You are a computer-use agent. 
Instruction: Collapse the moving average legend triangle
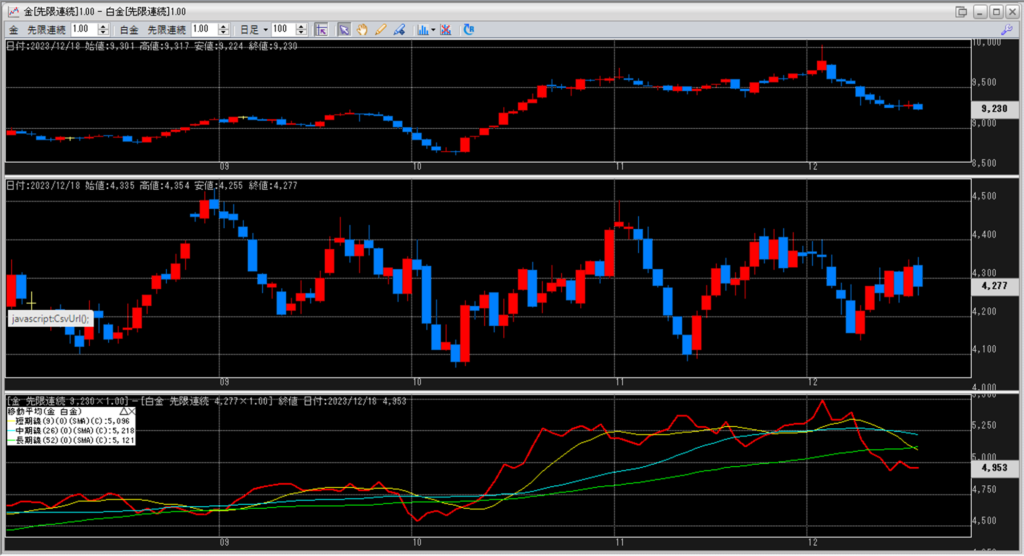[x=123, y=411]
